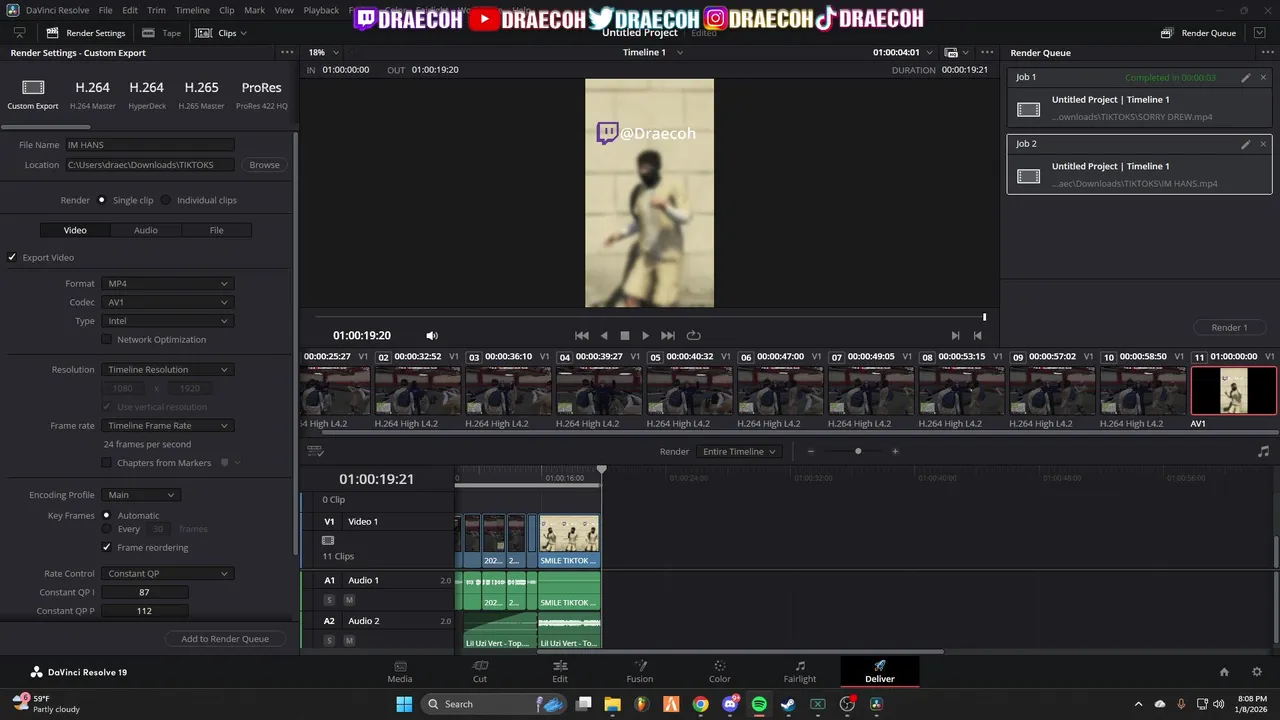
Task: Open the viewer zoom 18% dropdown
Action: [323, 52]
